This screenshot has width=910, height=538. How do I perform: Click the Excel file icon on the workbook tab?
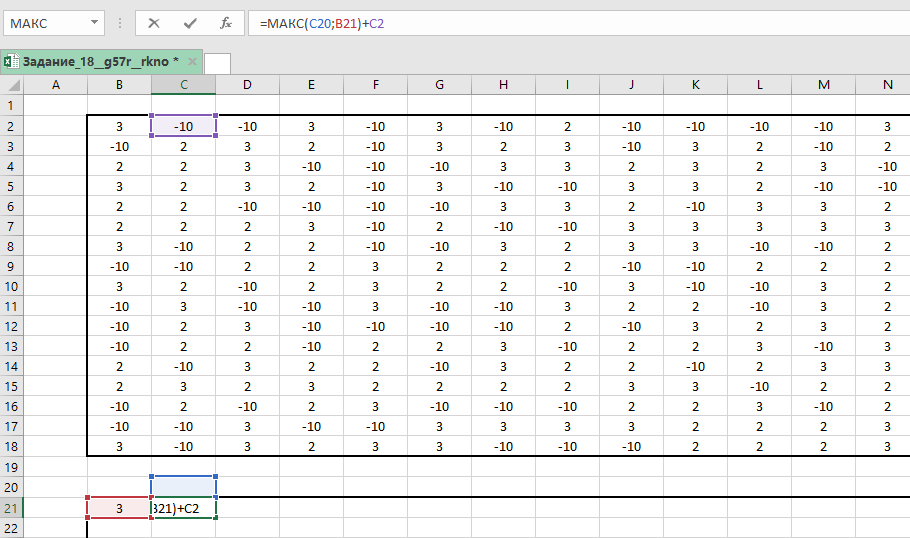pyautogui.click(x=10, y=62)
